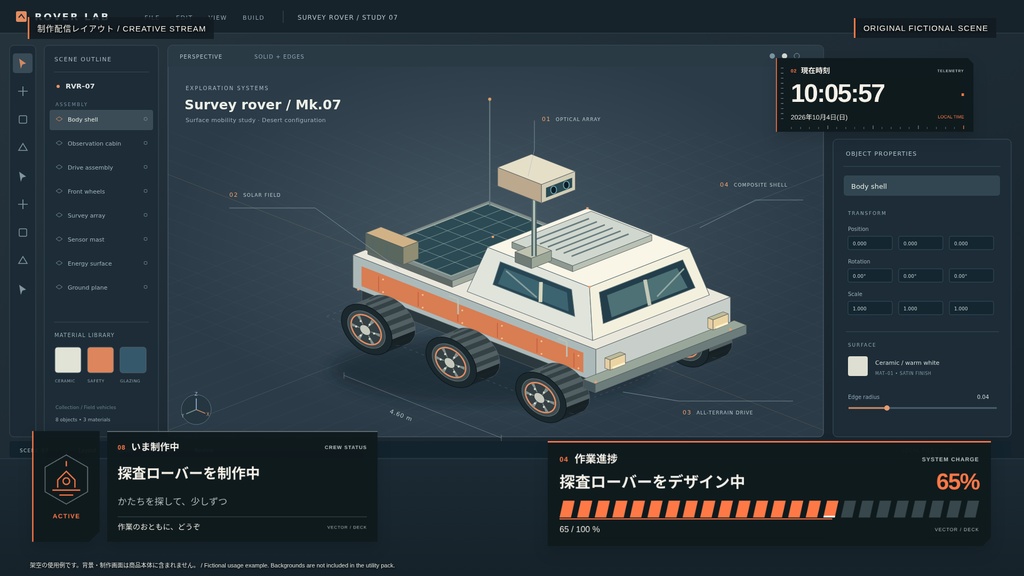1024x576 pixels.
Task: Pick the Ceramic material swatch
Action: click(68, 360)
